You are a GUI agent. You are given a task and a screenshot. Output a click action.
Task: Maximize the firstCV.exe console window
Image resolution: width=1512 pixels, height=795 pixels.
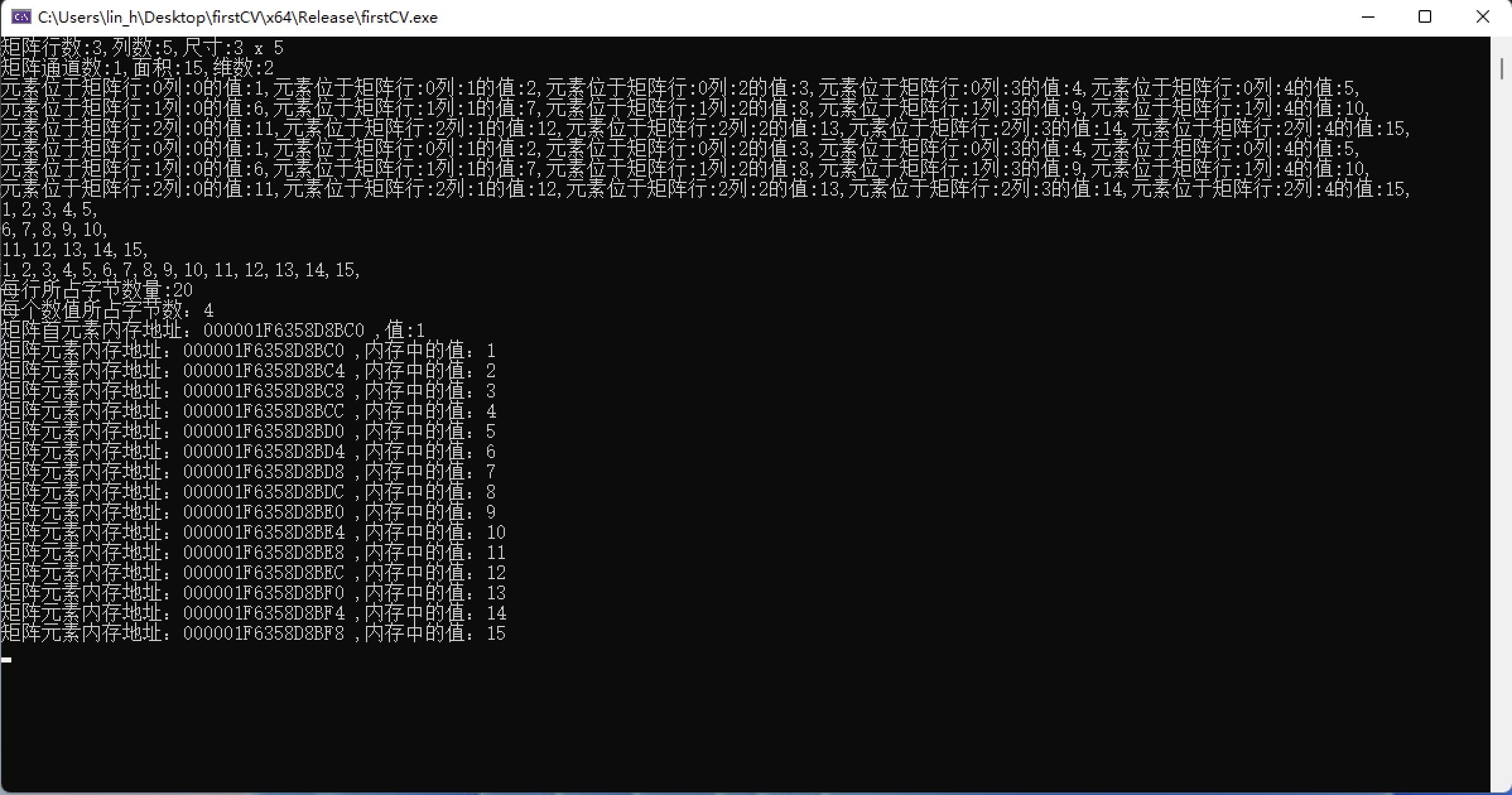(x=1424, y=17)
